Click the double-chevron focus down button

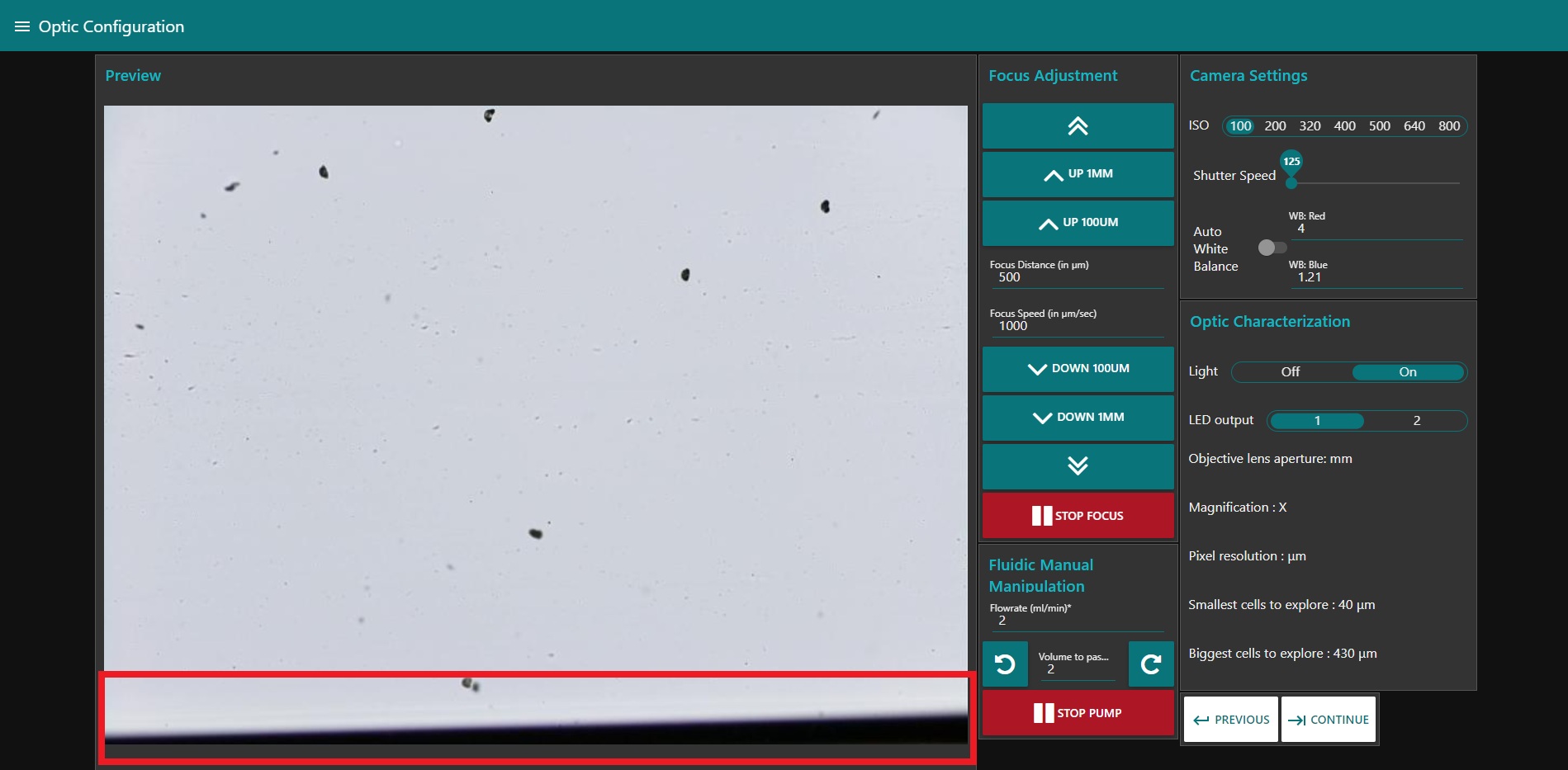(x=1078, y=466)
